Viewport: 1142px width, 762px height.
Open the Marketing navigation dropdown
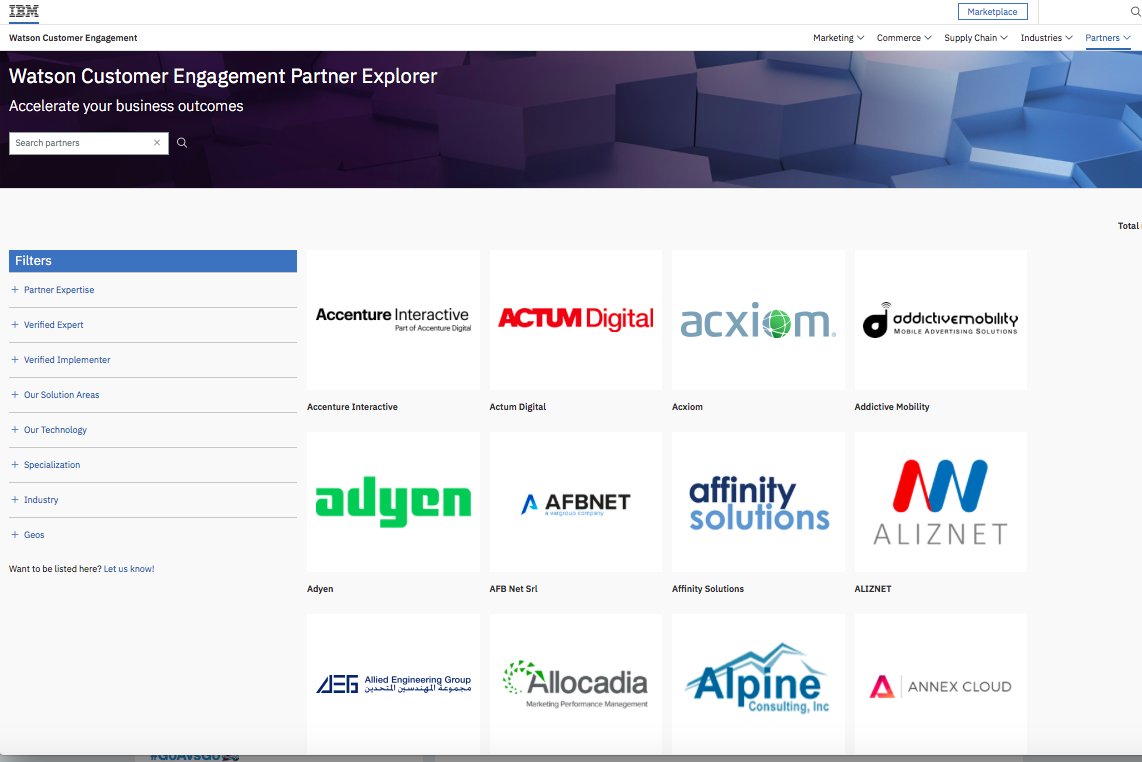(833, 37)
